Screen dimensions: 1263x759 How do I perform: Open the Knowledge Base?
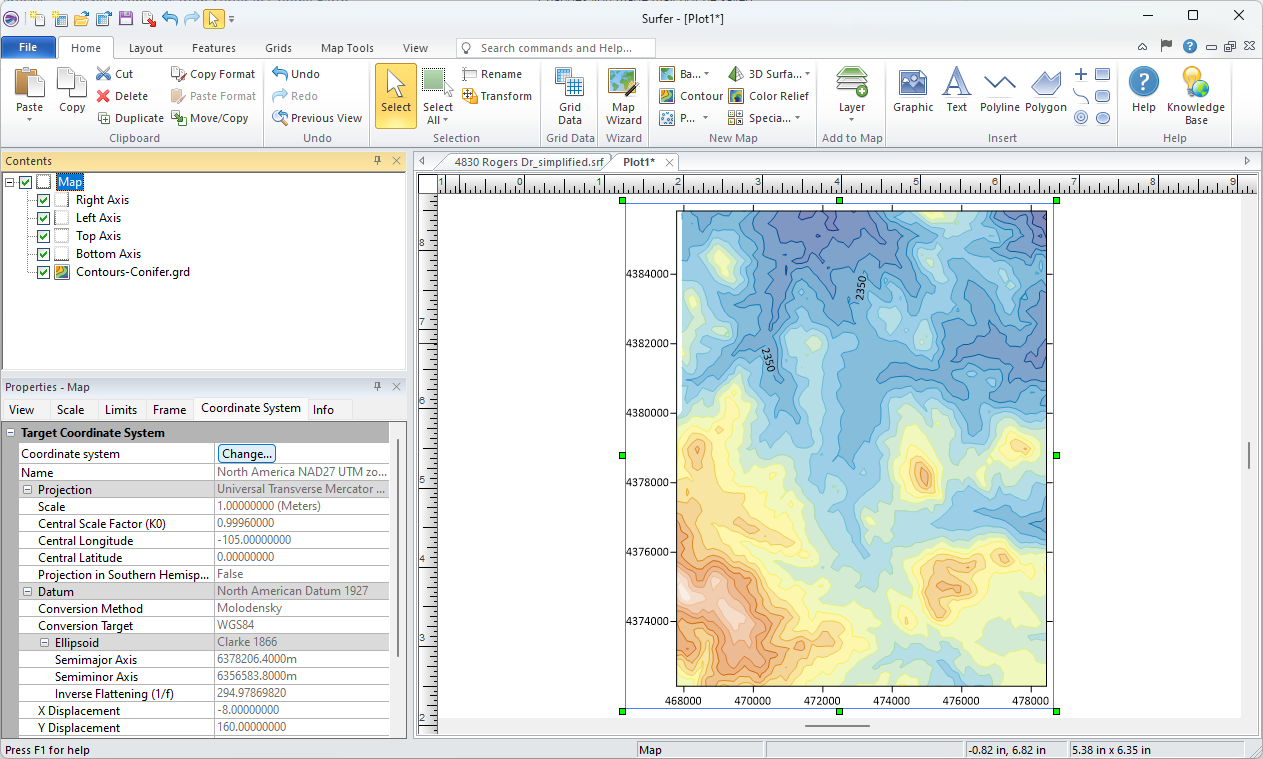[1195, 96]
